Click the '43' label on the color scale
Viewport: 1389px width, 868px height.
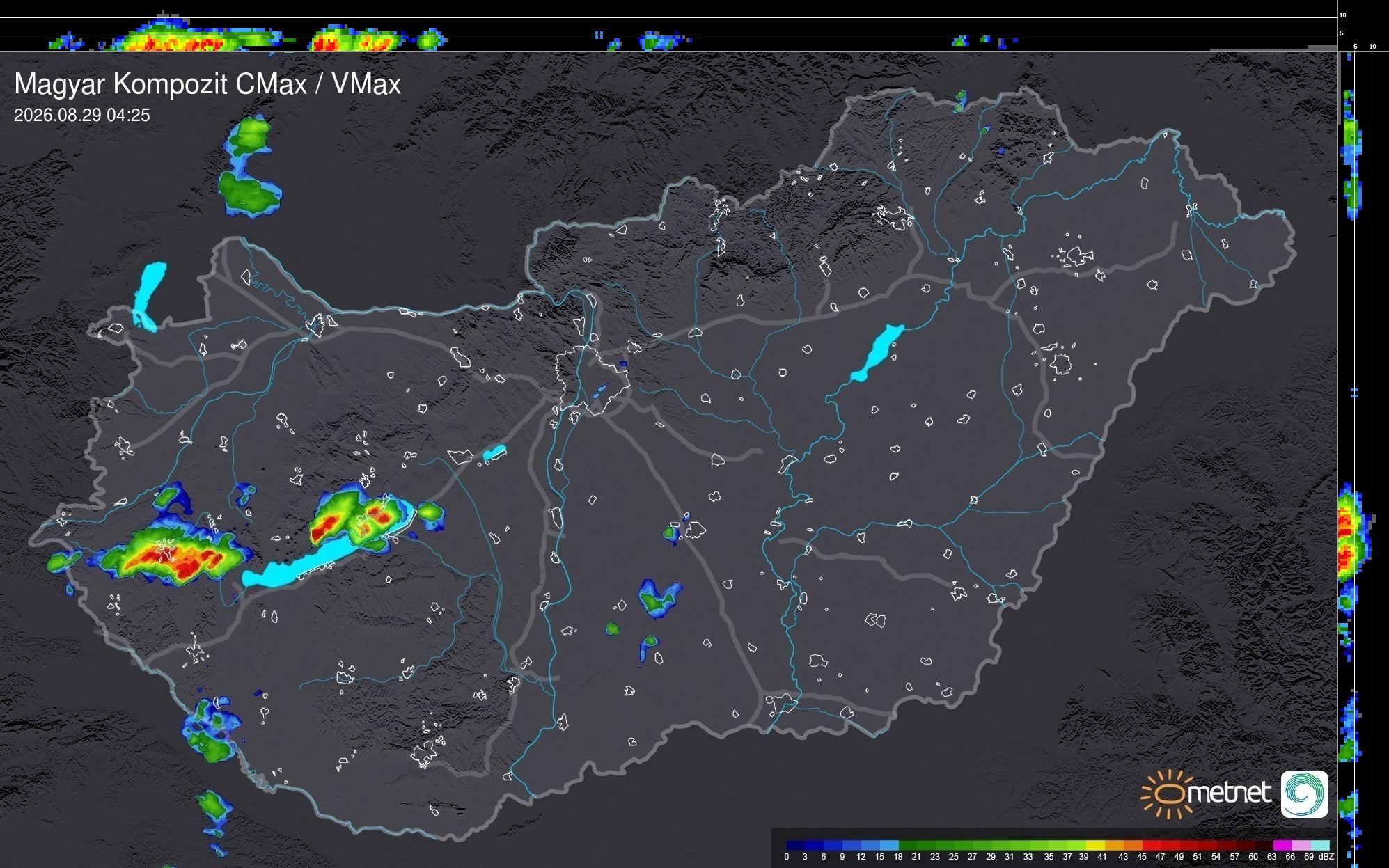click(x=1123, y=857)
